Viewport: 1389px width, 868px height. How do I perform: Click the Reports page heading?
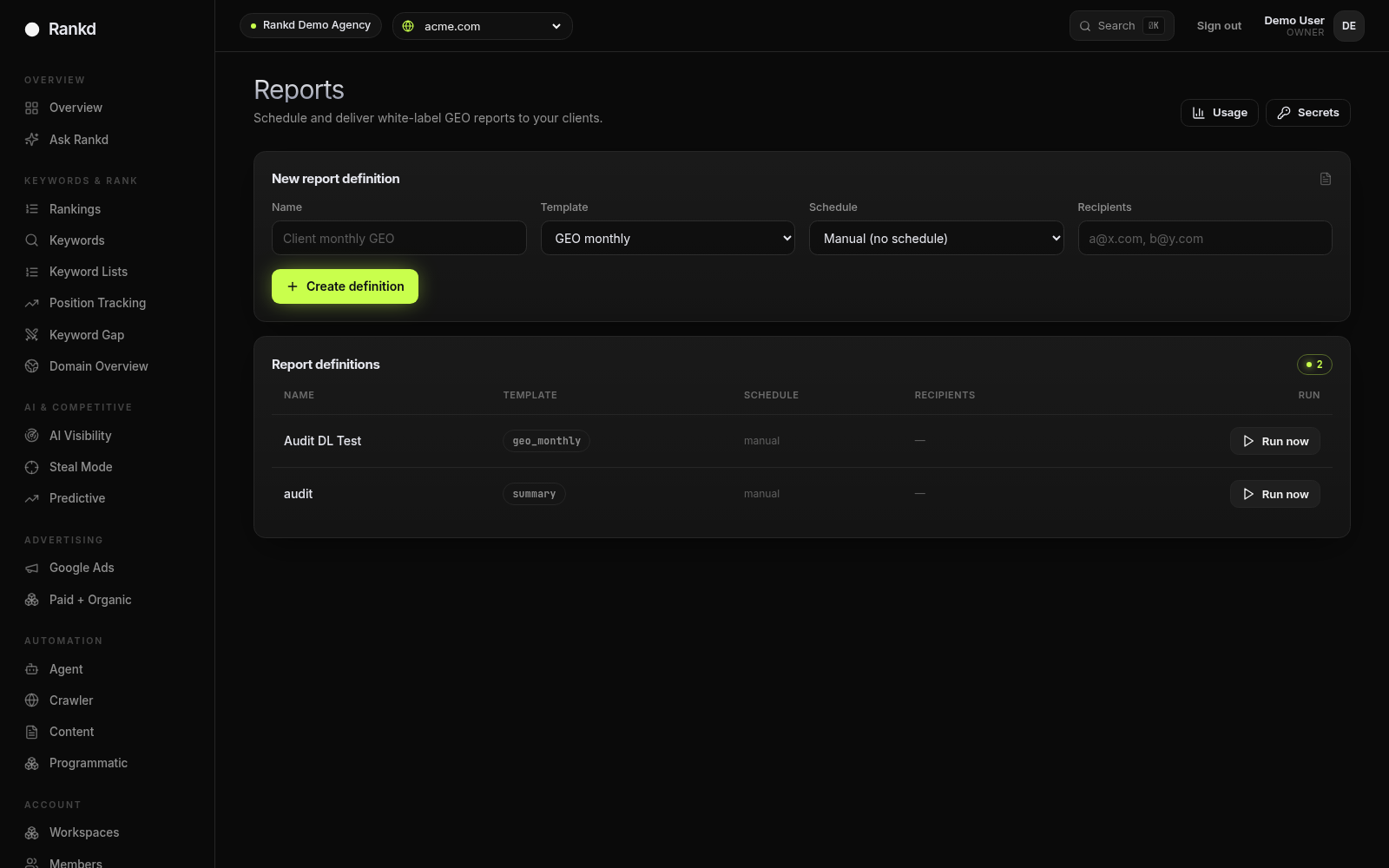tap(299, 89)
